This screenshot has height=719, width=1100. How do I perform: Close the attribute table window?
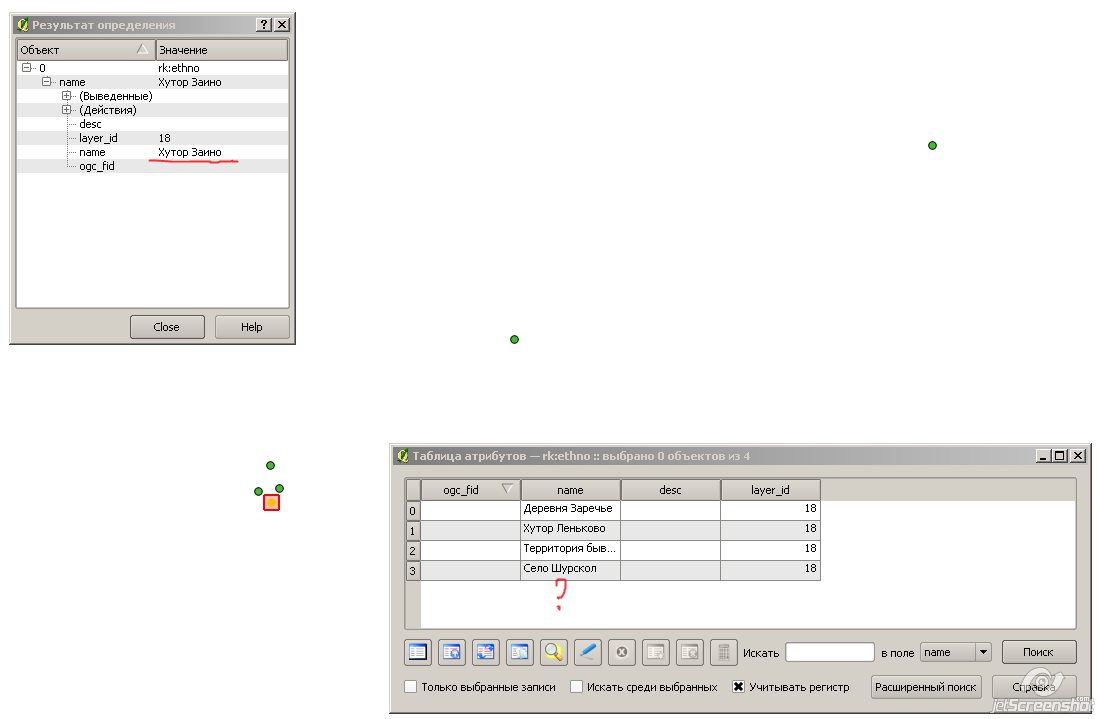[x=1078, y=456]
